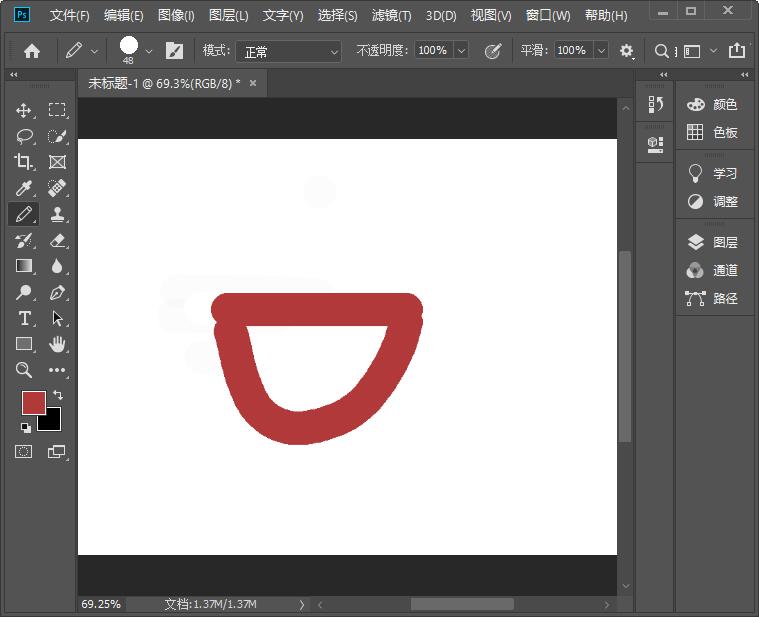This screenshot has height=617, width=759.
Task: Select the Lasso tool
Action: pos(24,136)
